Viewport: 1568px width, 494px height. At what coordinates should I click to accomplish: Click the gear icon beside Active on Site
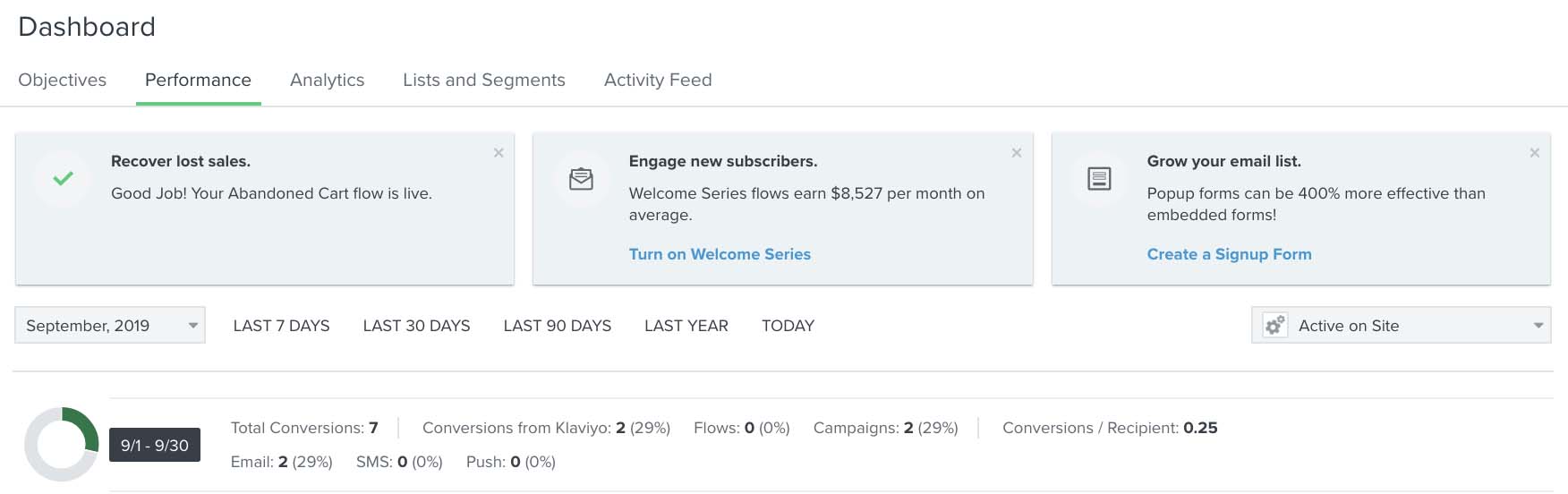(1274, 326)
